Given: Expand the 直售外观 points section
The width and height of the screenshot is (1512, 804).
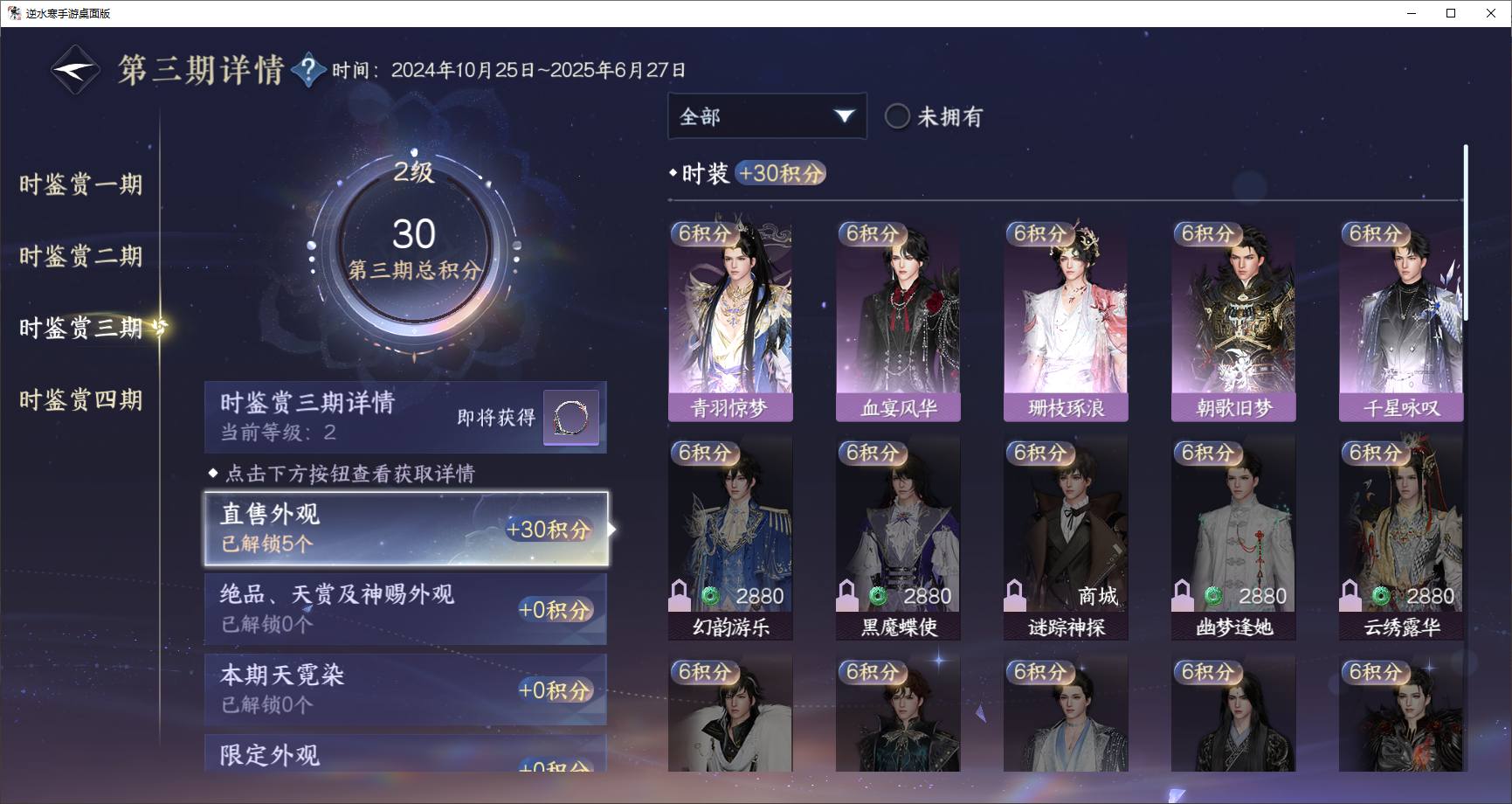Looking at the screenshot, I should [x=406, y=529].
